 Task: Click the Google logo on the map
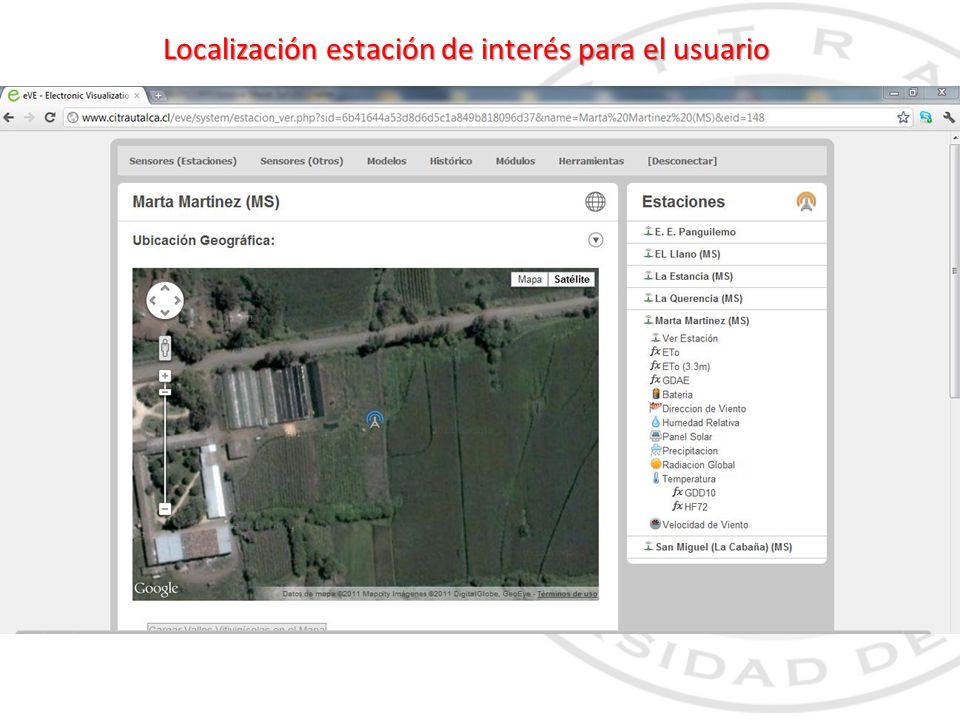156,589
